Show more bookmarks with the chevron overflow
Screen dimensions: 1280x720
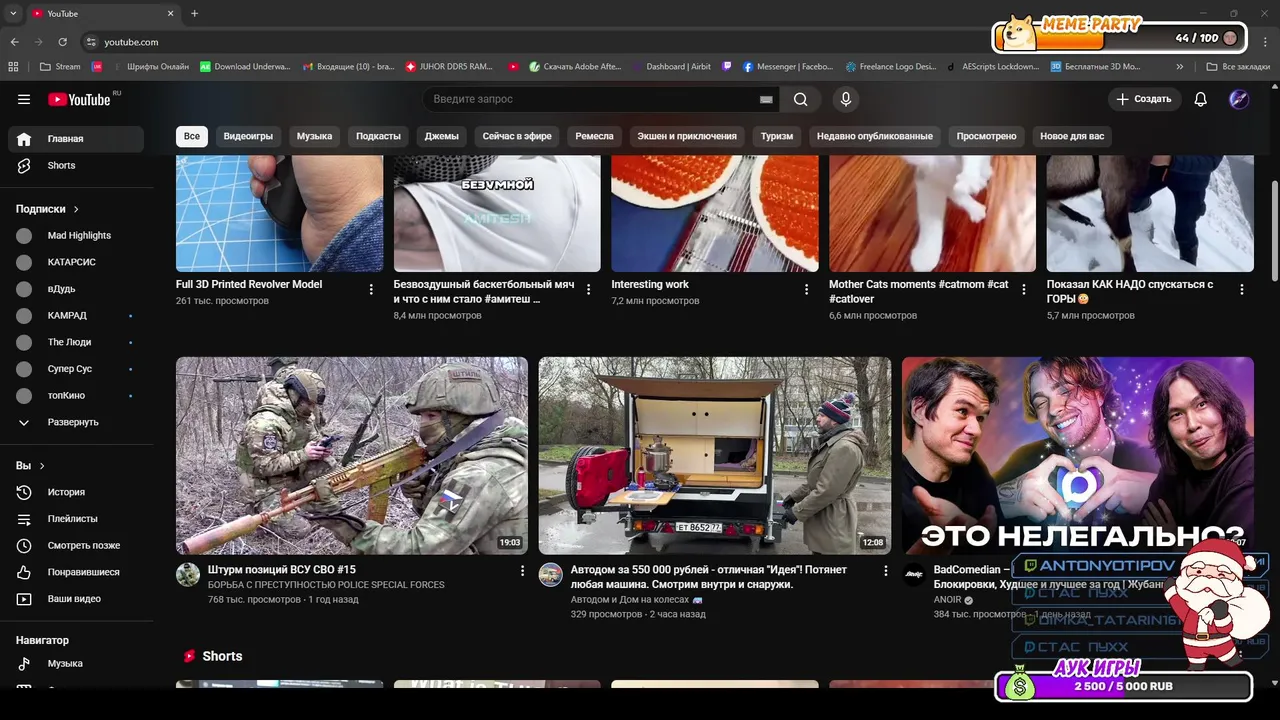pyautogui.click(x=1180, y=67)
